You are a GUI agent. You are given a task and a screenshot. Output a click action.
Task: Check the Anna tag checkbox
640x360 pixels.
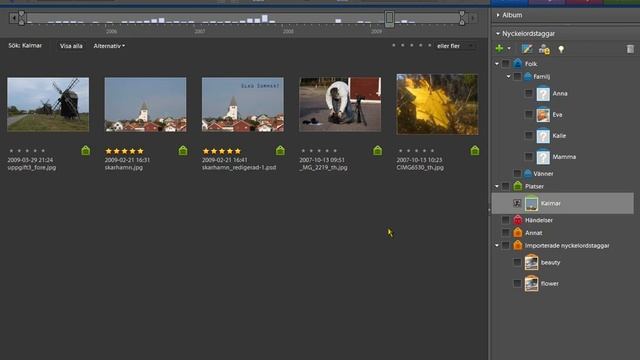coord(529,93)
